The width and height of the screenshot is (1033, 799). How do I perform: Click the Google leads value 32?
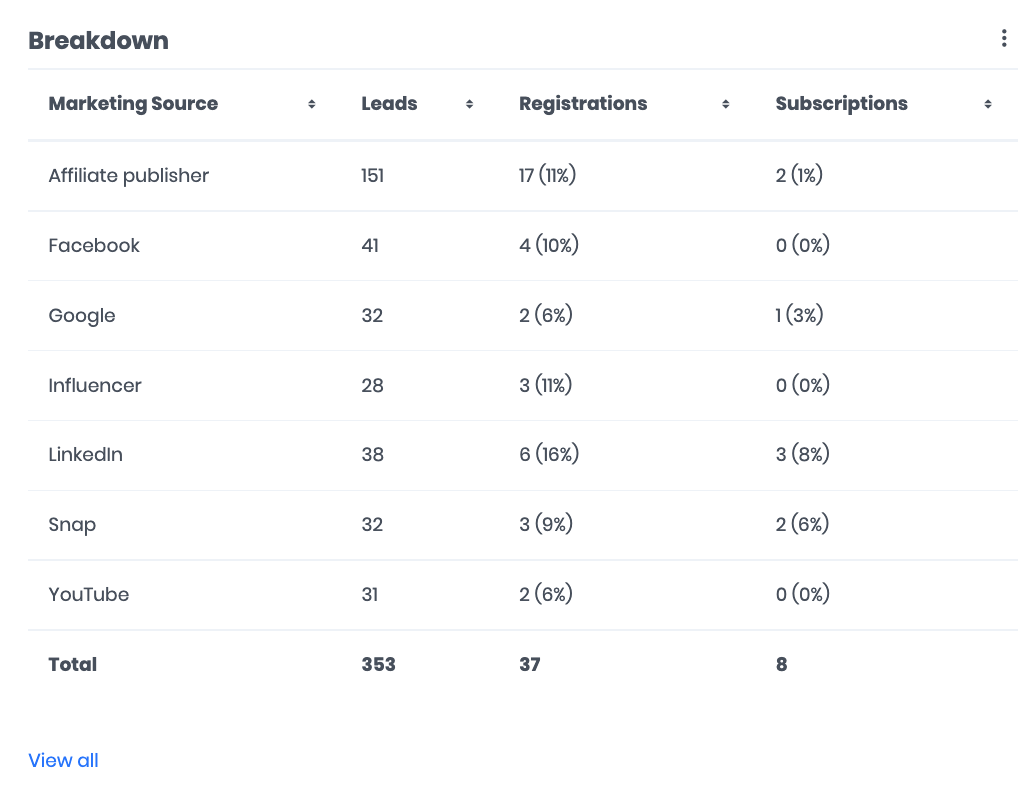tap(370, 314)
